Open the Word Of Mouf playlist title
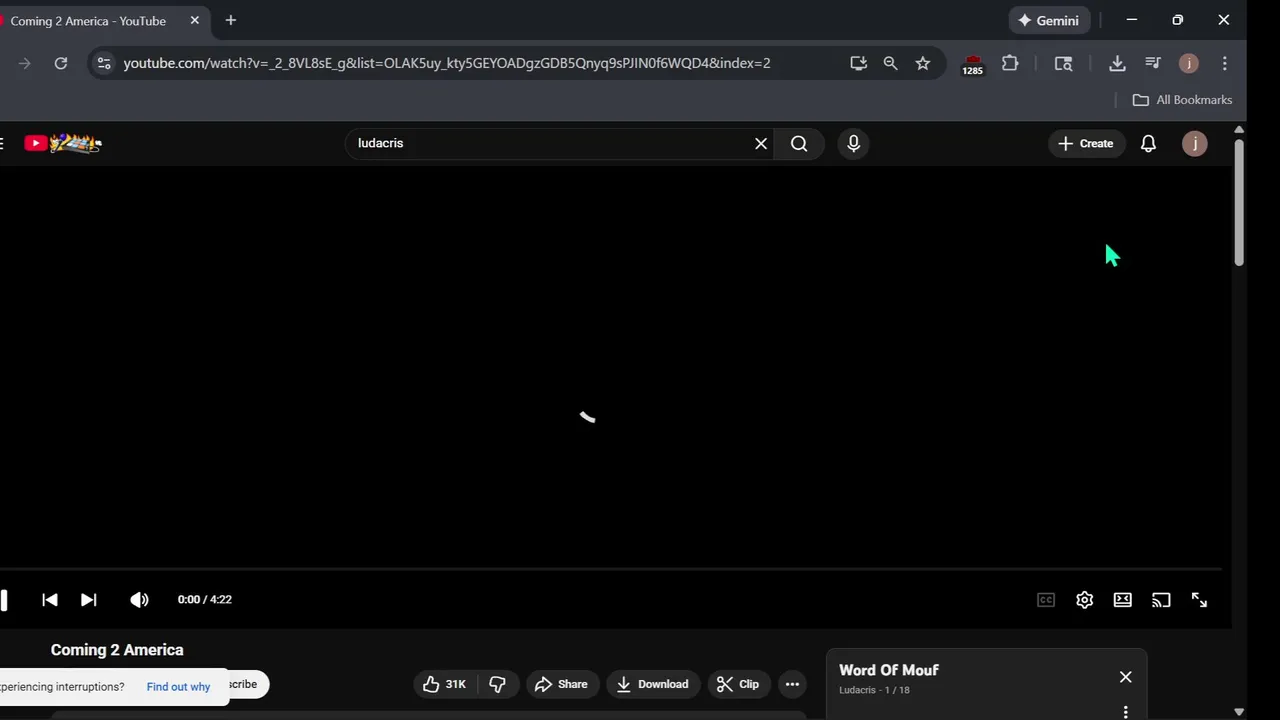 (889, 670)
